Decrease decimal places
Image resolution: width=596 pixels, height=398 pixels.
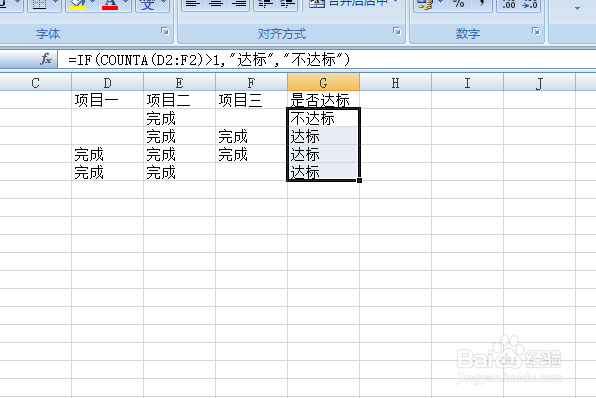530,5
